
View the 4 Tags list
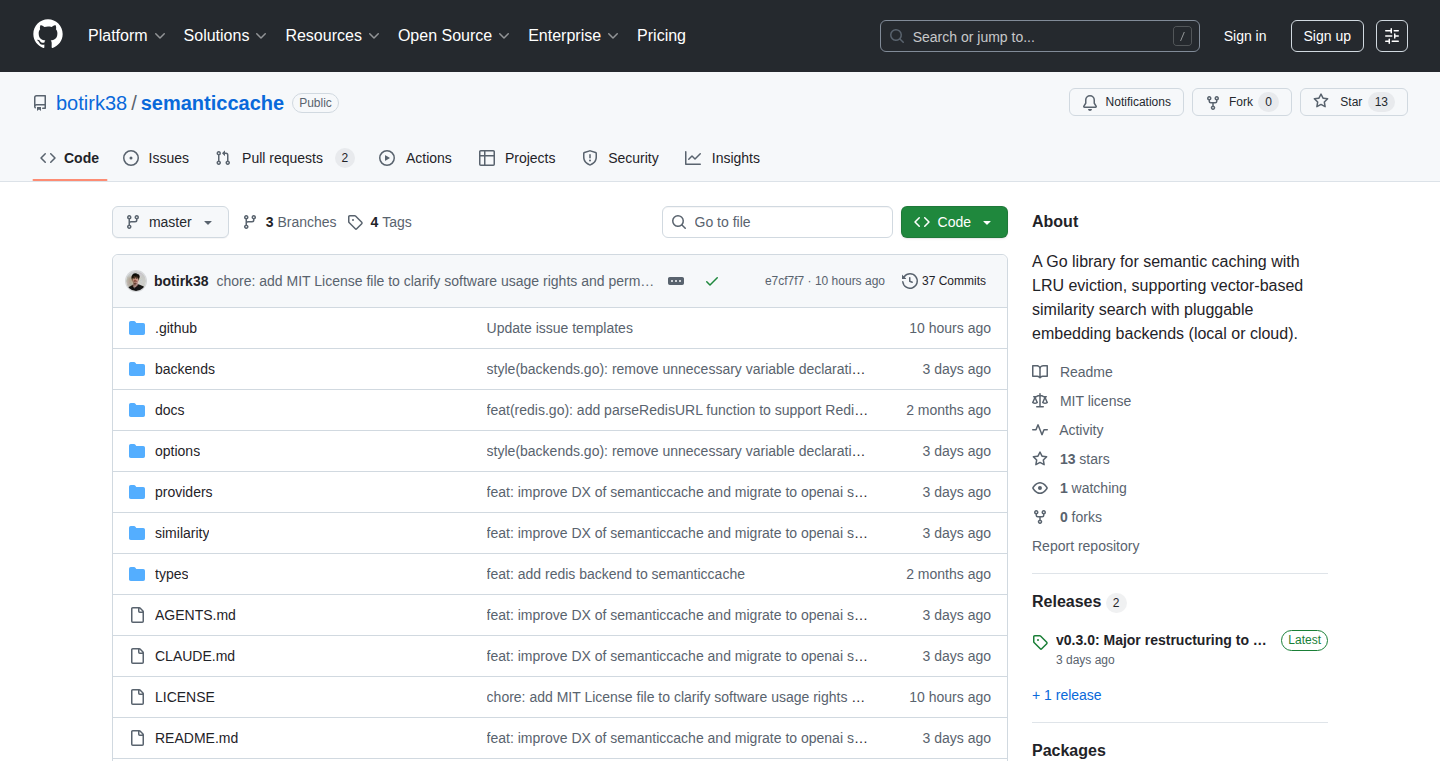[380, 222]
